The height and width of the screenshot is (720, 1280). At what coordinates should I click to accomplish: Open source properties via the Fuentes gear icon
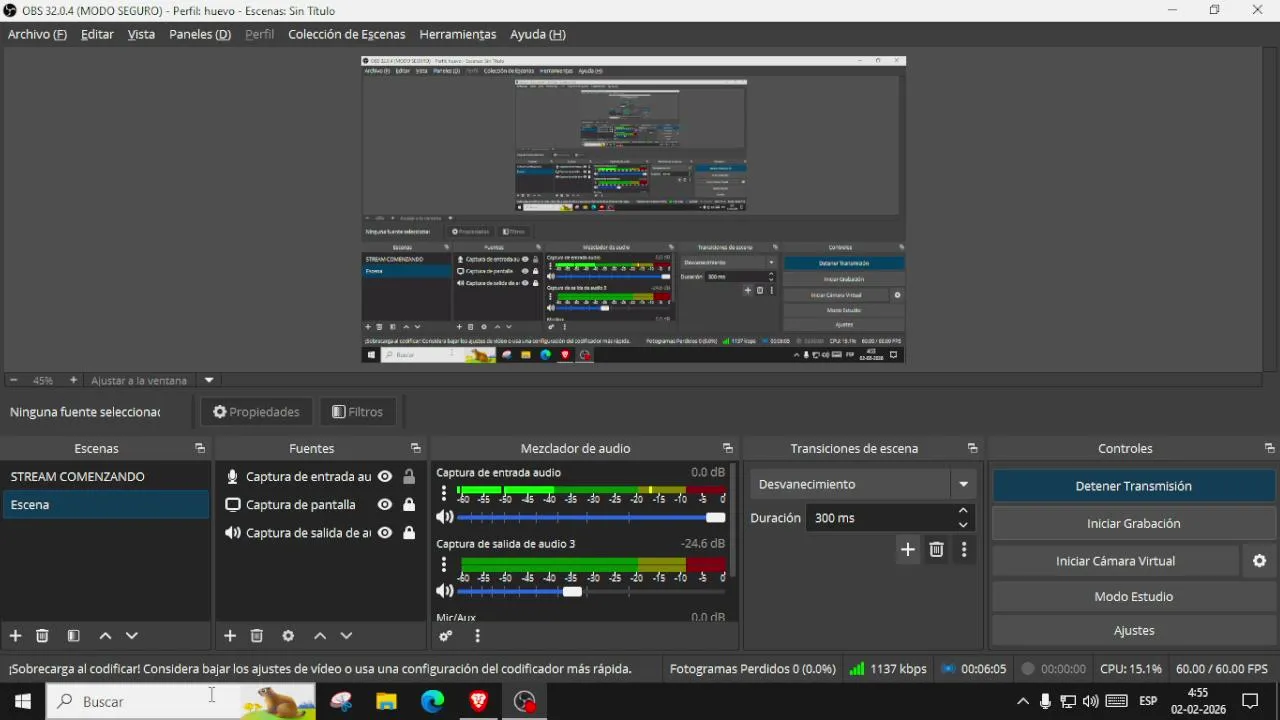(x=288, y=636)
